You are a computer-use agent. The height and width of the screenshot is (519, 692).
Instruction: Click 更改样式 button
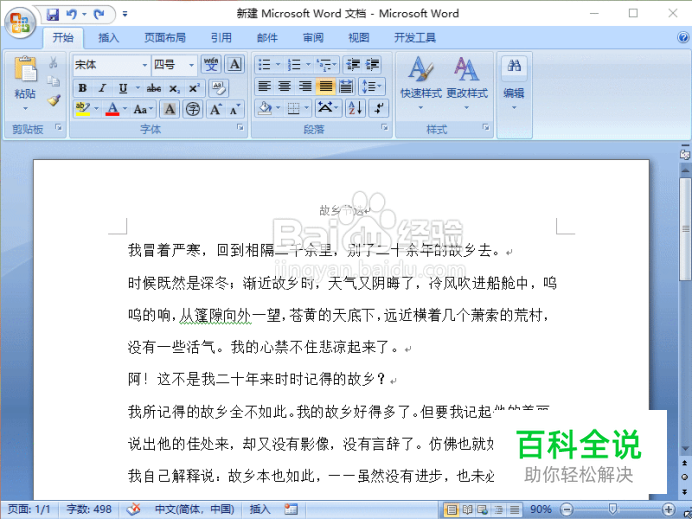pyautogui.click(x=467, y=84)
